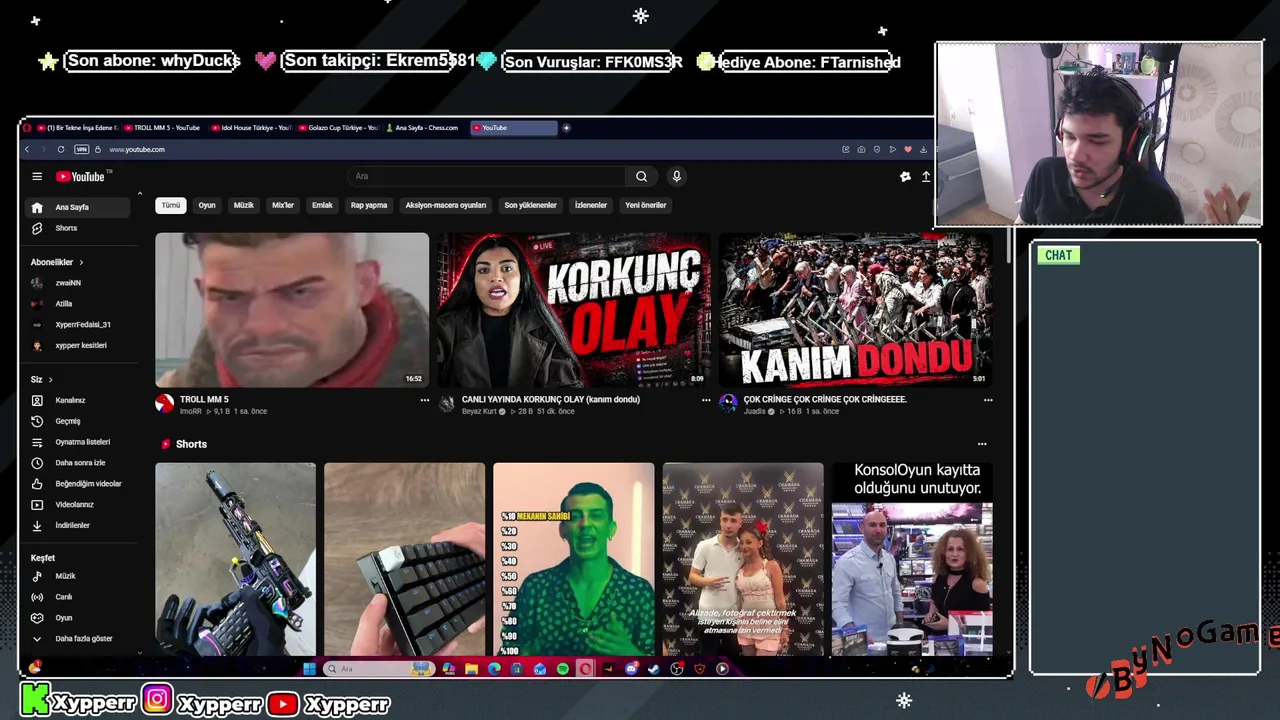Switch to Ana Sayfa - Chess.com tab
The width and height of the screenshot is (1280, 720).
click(426, 128)
